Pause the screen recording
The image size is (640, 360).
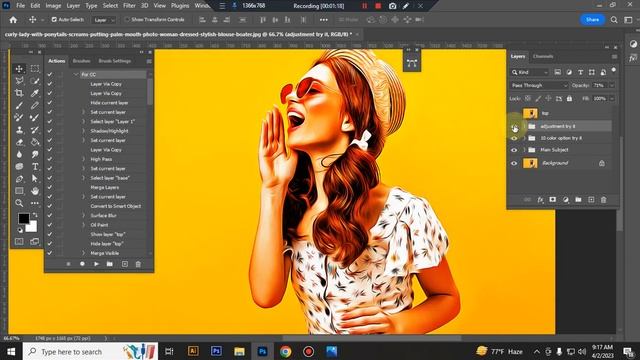tap(364, 6)
